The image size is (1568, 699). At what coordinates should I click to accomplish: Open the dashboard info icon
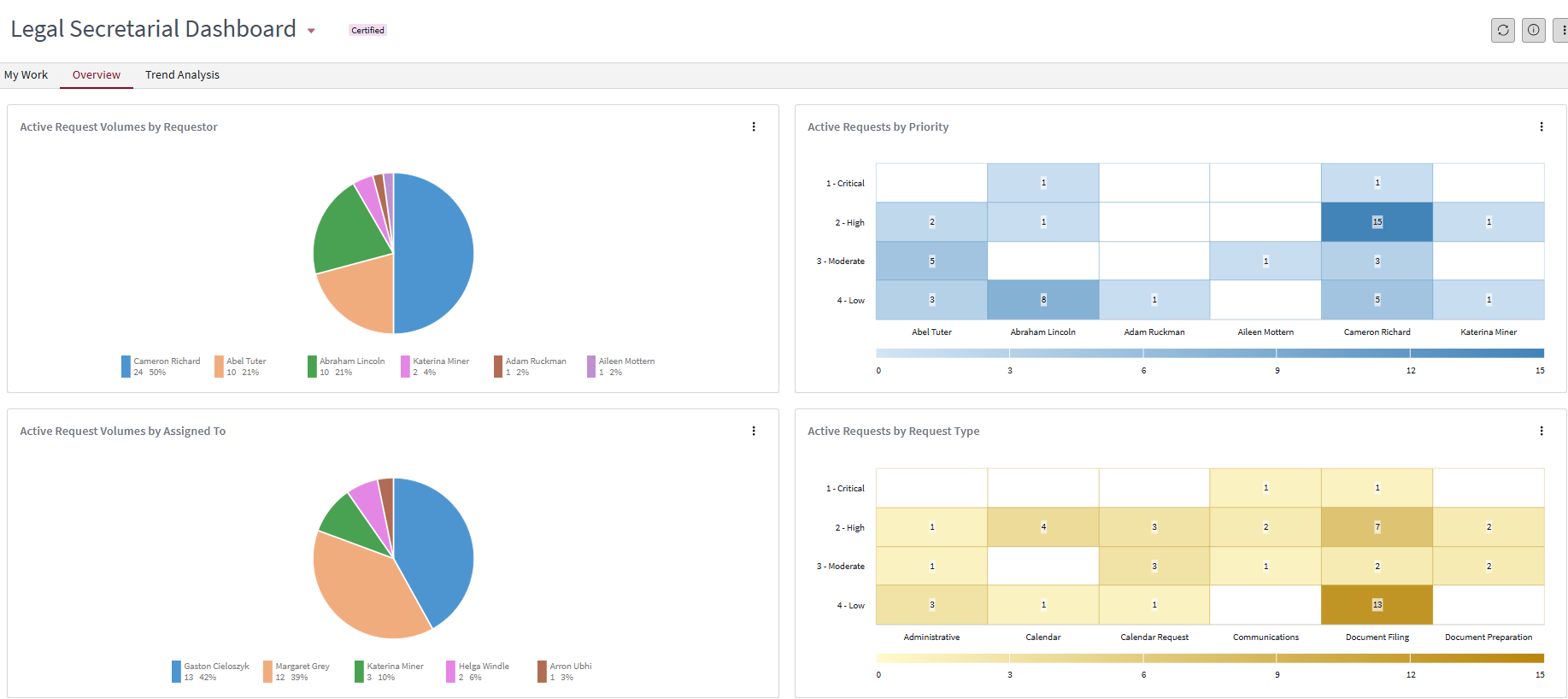(1533, 30)
